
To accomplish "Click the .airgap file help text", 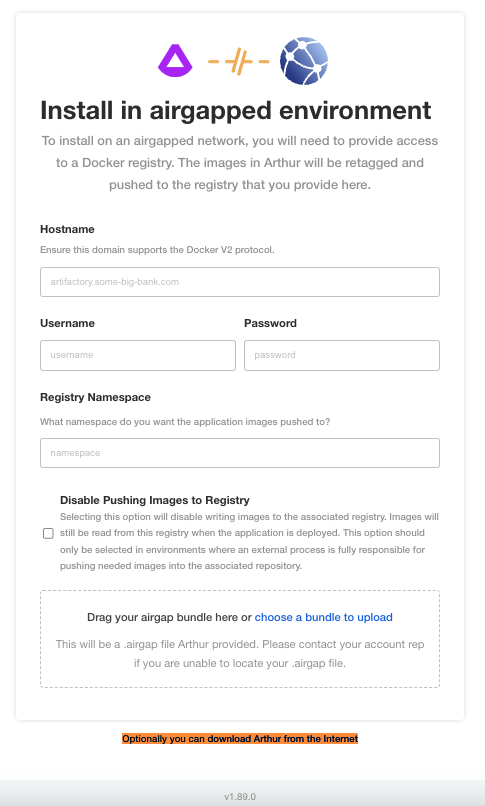I will tap(240, 653).
